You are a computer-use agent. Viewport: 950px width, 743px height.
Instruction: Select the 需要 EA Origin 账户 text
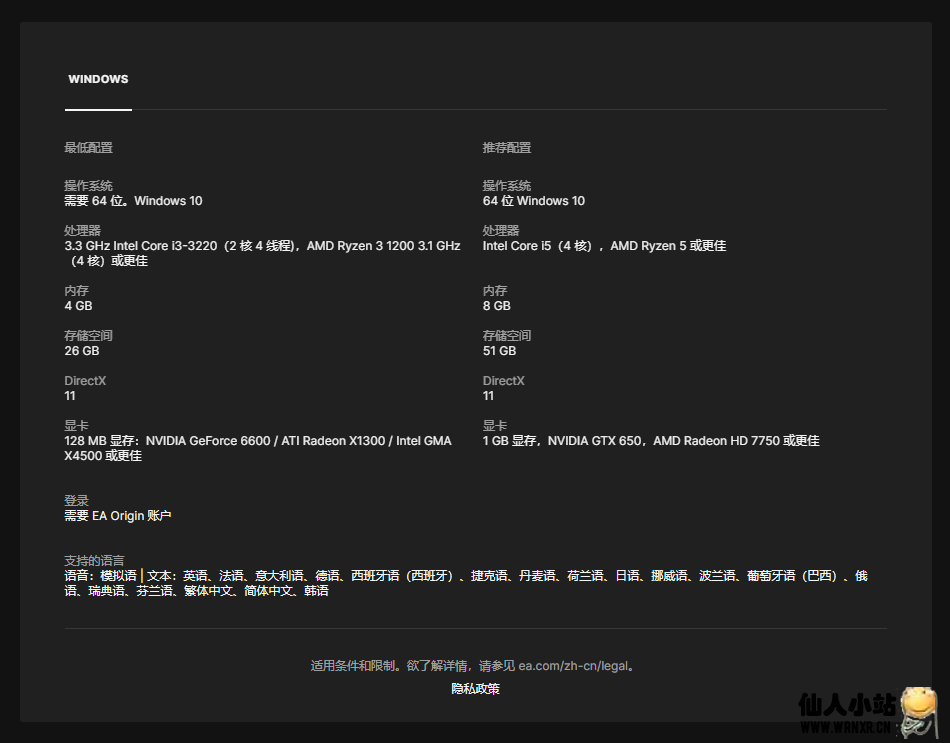(x=117, y=516)
